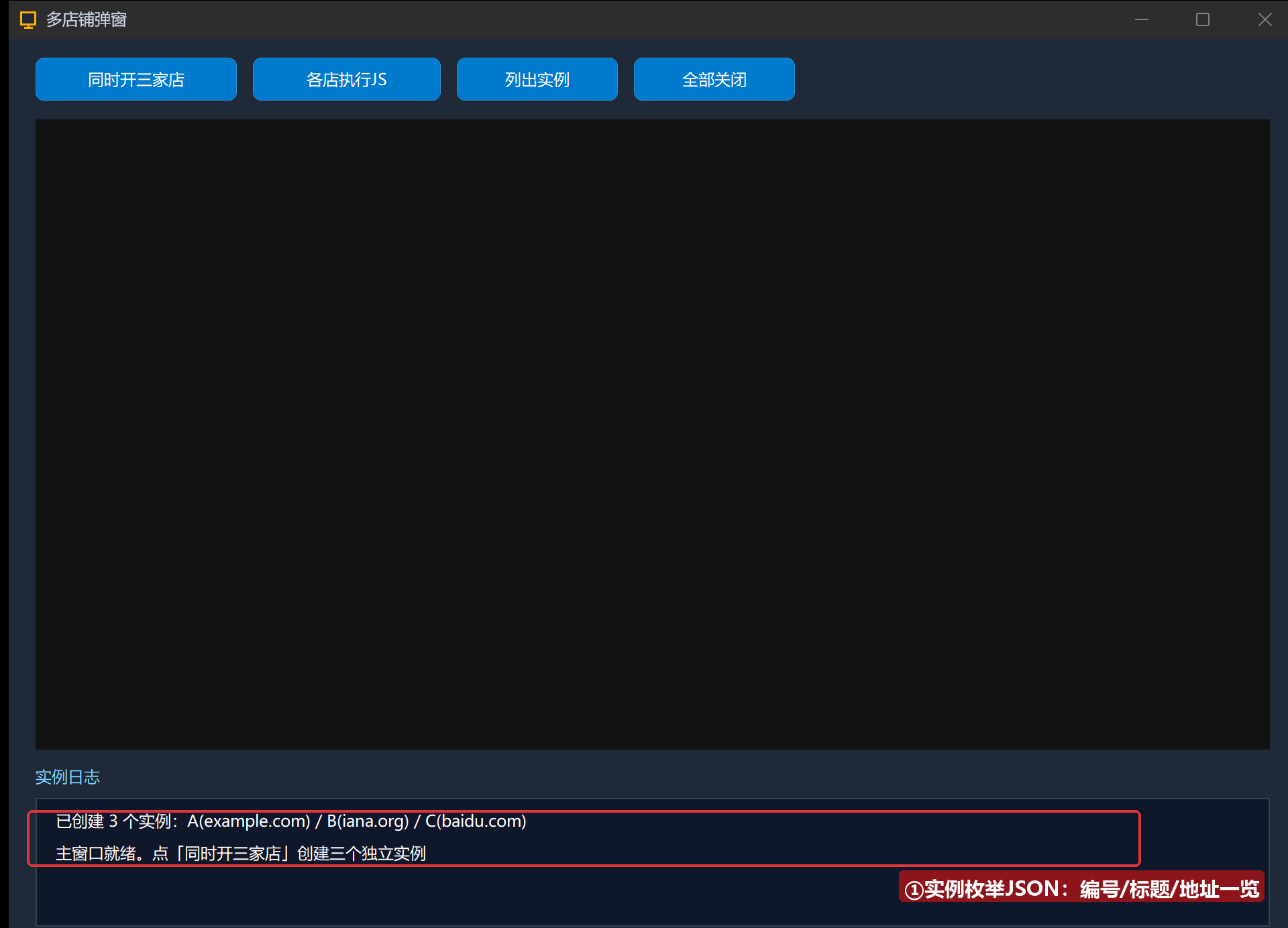Click the 实例日志 heading label
1288x928 pixels.
68,777
